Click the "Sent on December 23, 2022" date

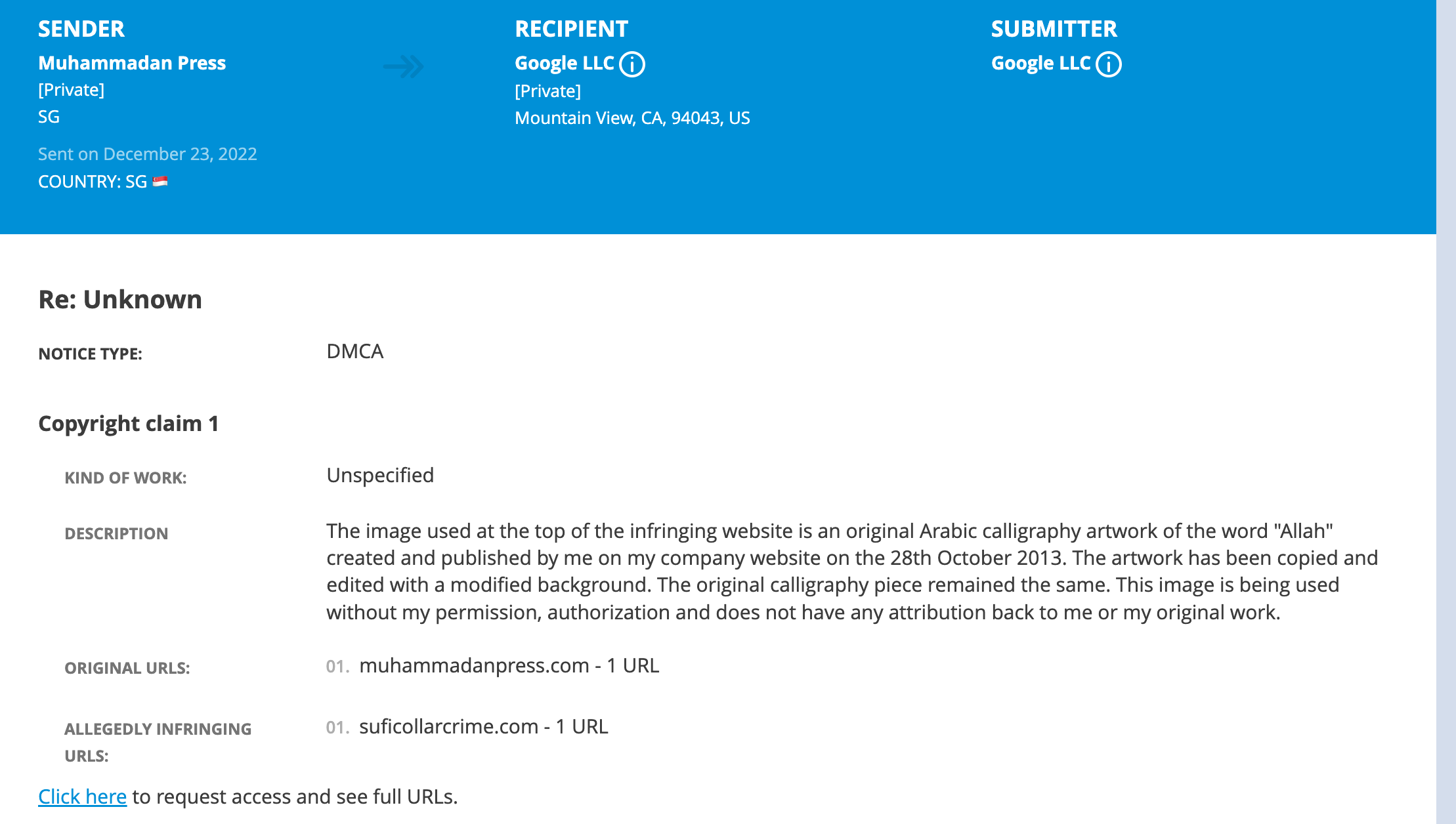pyautogui.click(x=147, y=154)
